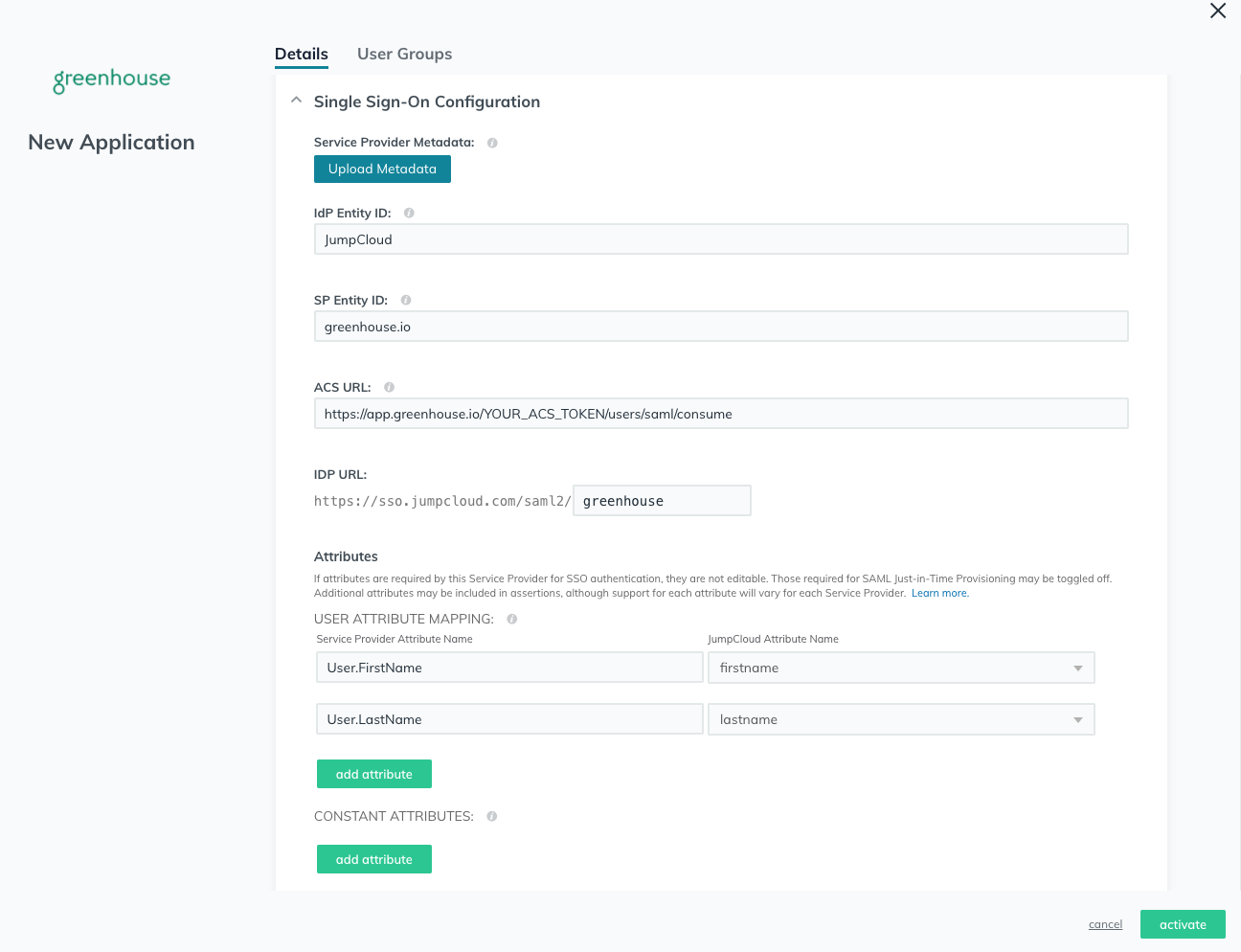Click the Upload Metadata button

pyautogui.click(x=382, y=170)
